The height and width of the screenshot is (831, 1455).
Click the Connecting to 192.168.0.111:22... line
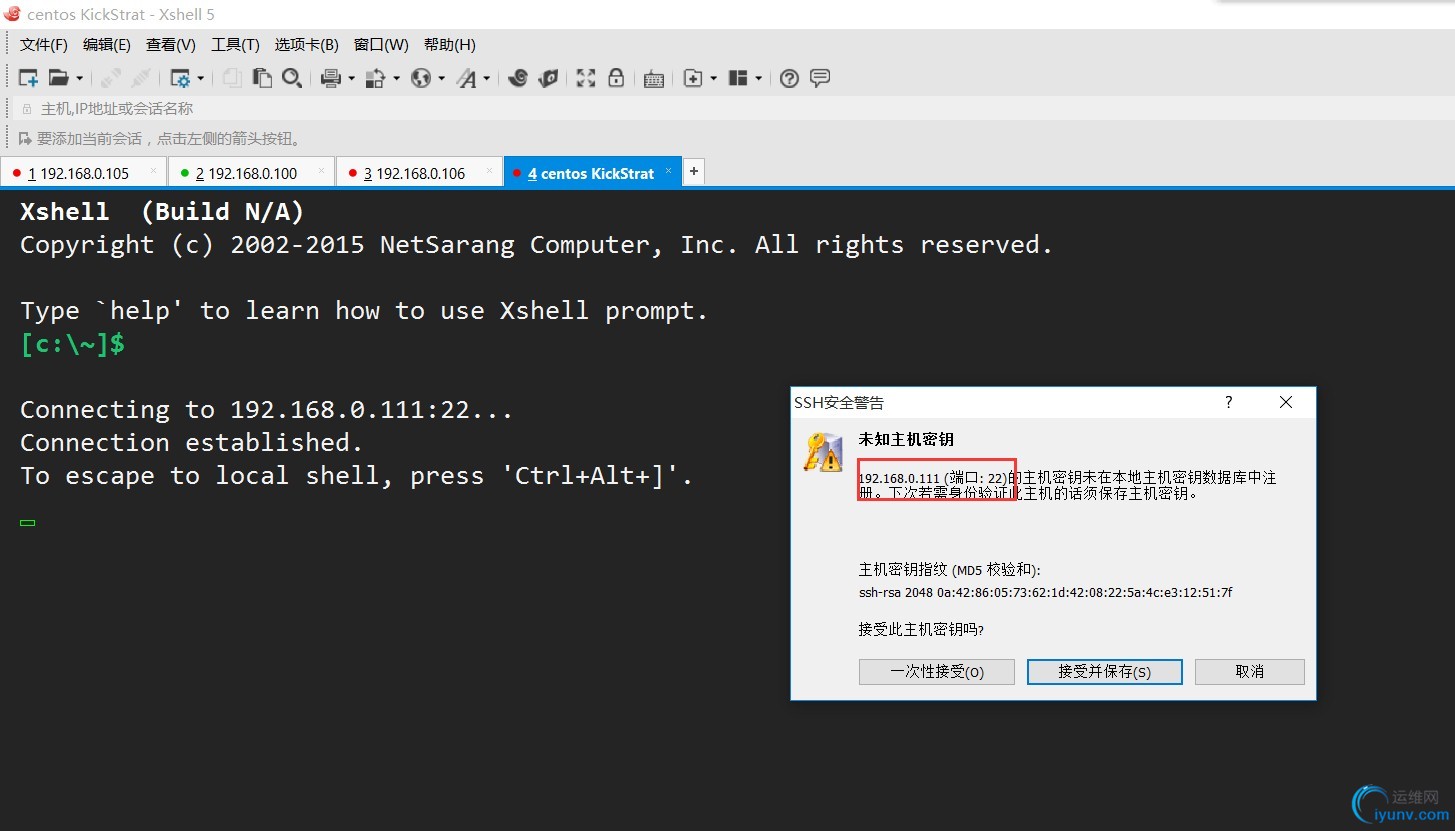pyautogui.click(x=266, y=409)
